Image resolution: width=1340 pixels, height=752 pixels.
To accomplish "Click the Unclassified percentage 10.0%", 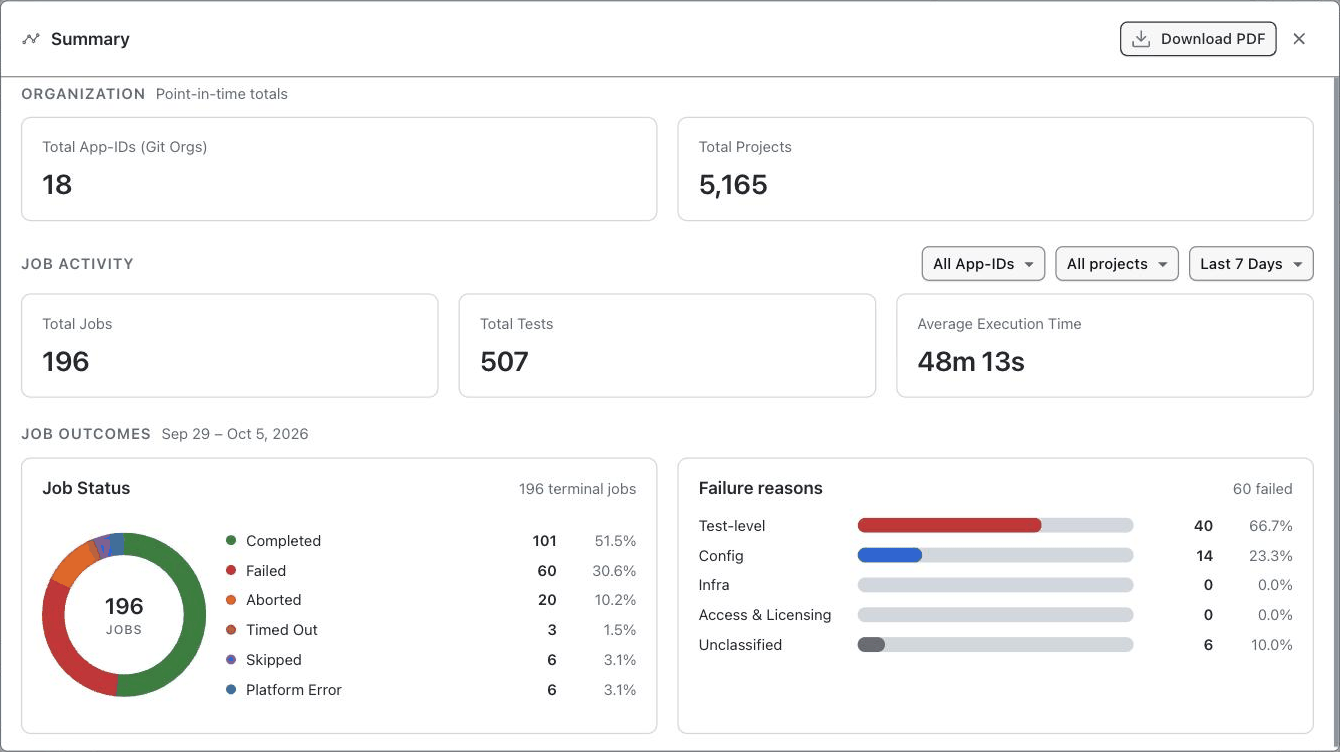I will (x=1272, y=645).
